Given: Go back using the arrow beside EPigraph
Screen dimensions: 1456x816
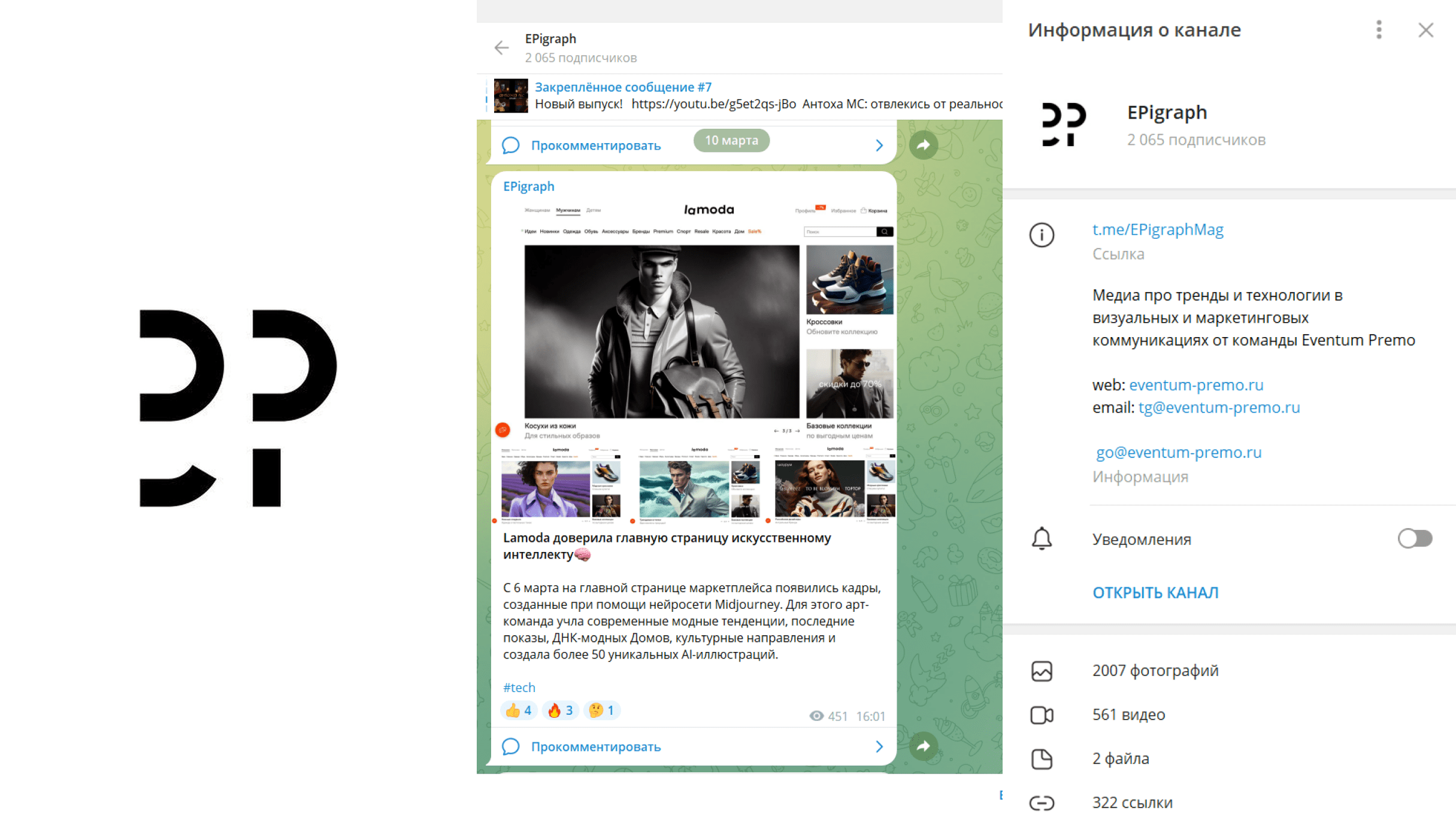Looking at the screenshot, I should (501, 47).
